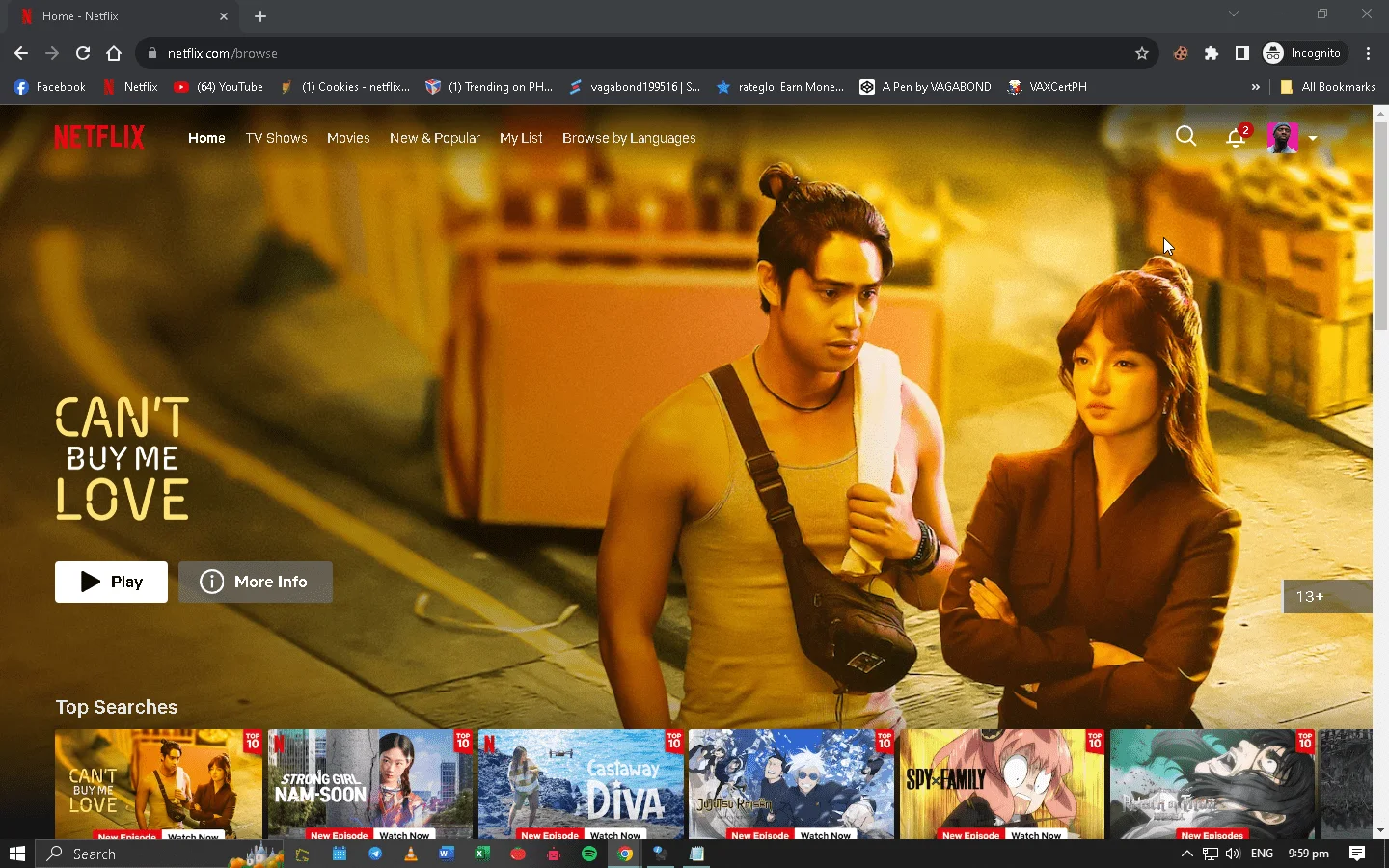1389x868 pixels.
Task: Open Spotify from the taskbar
Action: tap(589, 854)
